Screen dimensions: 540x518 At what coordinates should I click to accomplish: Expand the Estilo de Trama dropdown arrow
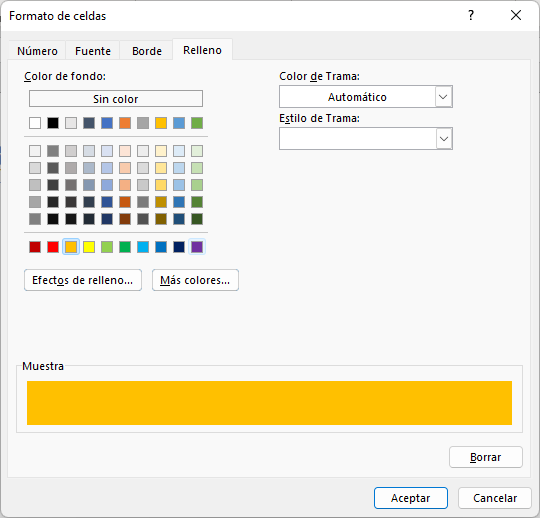pos(444,139)
